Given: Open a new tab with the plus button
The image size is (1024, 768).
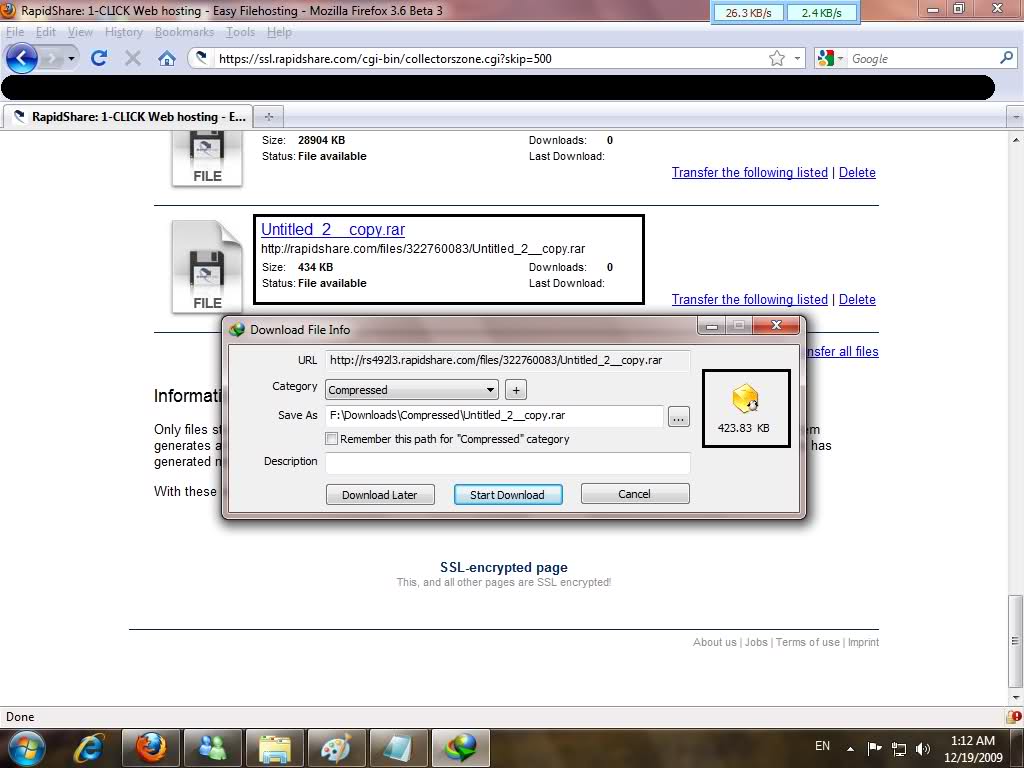Looking at the screenshot, I should (x=268, y=117).
